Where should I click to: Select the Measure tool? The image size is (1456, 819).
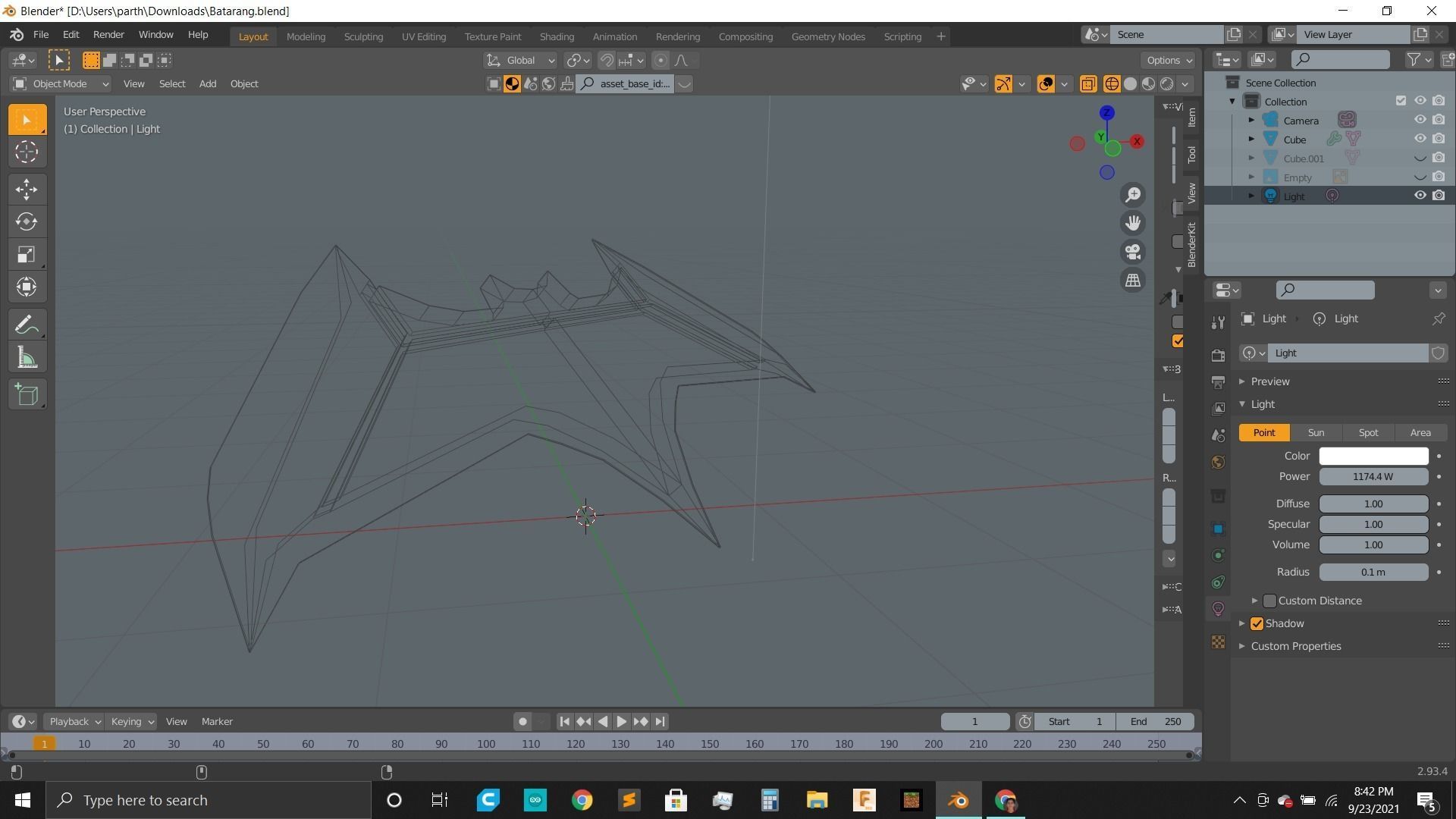(x=27, y=358)
